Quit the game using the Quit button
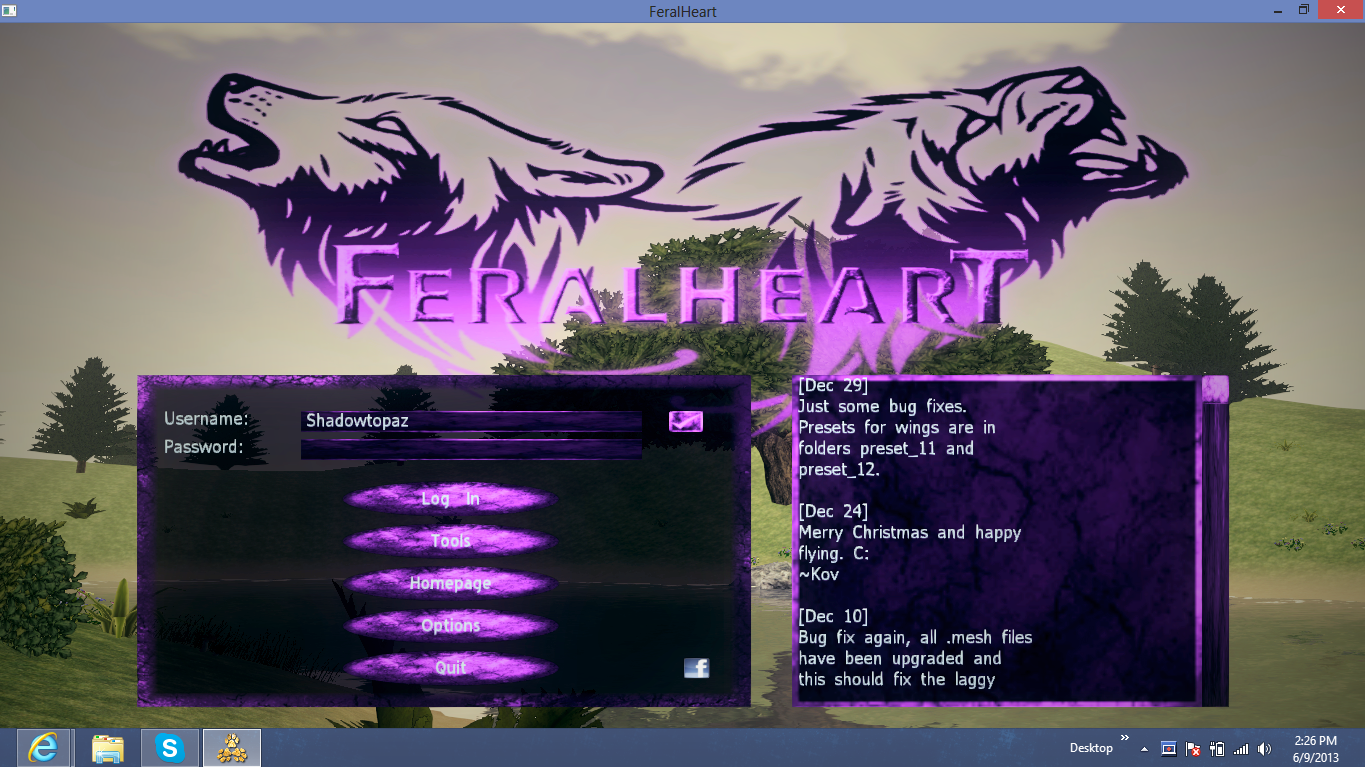The height and width of the screenshot is (767, 1365). pyautogui.click(x=449, y=667)
